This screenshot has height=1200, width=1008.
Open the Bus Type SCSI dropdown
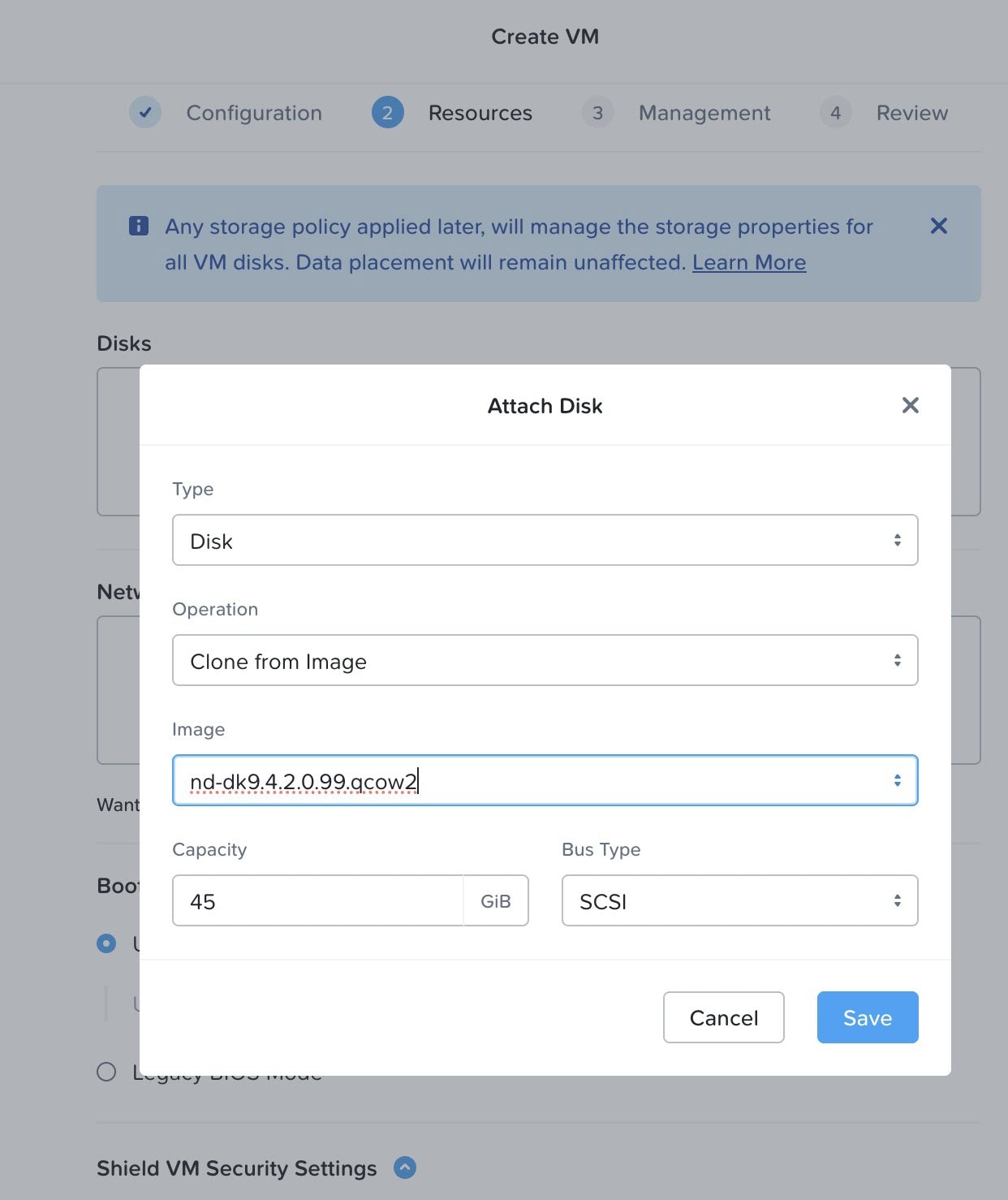739,900
